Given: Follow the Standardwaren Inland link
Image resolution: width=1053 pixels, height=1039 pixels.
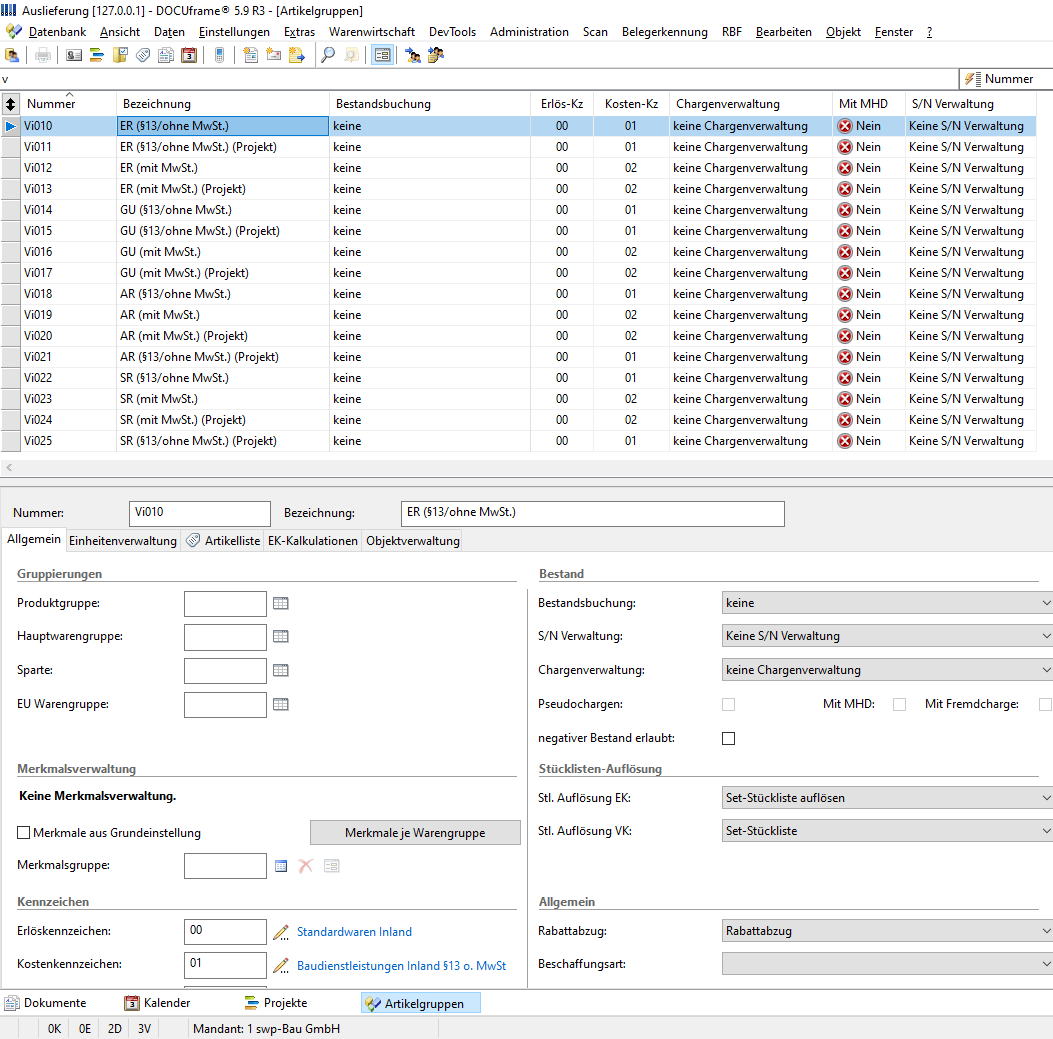Looking at the screenshot, I should click(354, 932).
